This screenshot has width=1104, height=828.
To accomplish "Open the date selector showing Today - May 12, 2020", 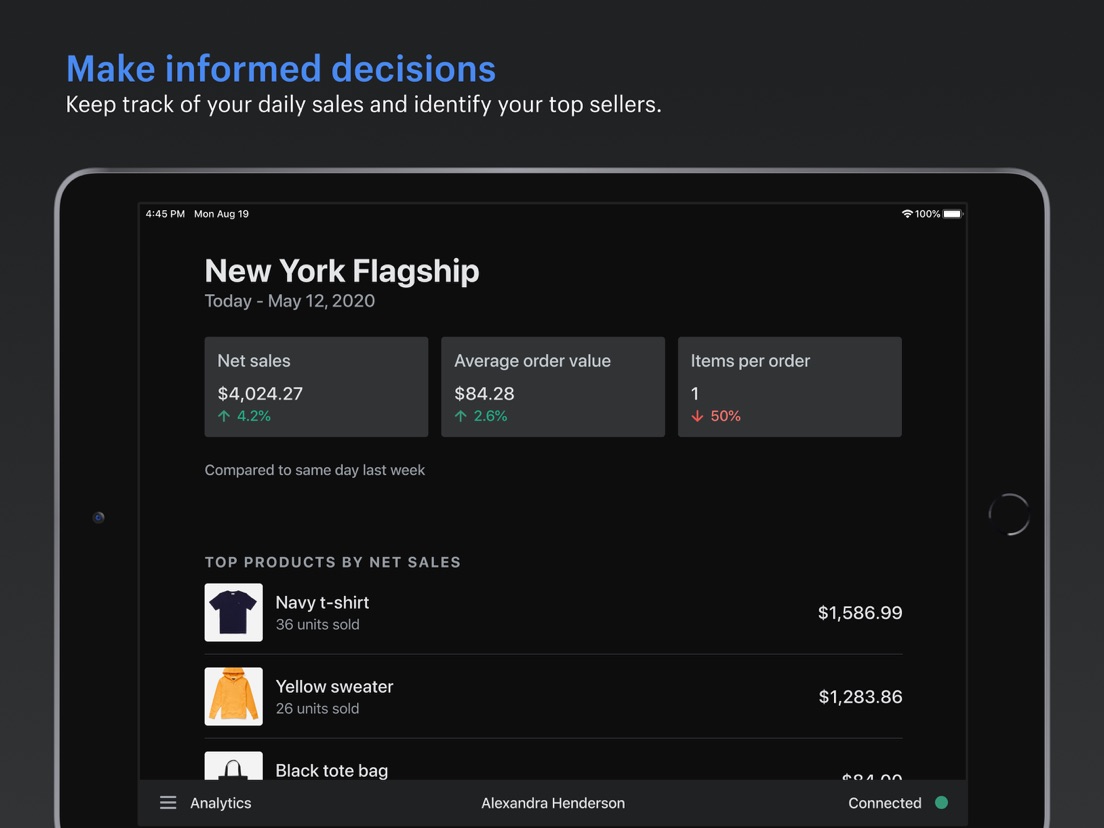I will (x=289, y=300).
